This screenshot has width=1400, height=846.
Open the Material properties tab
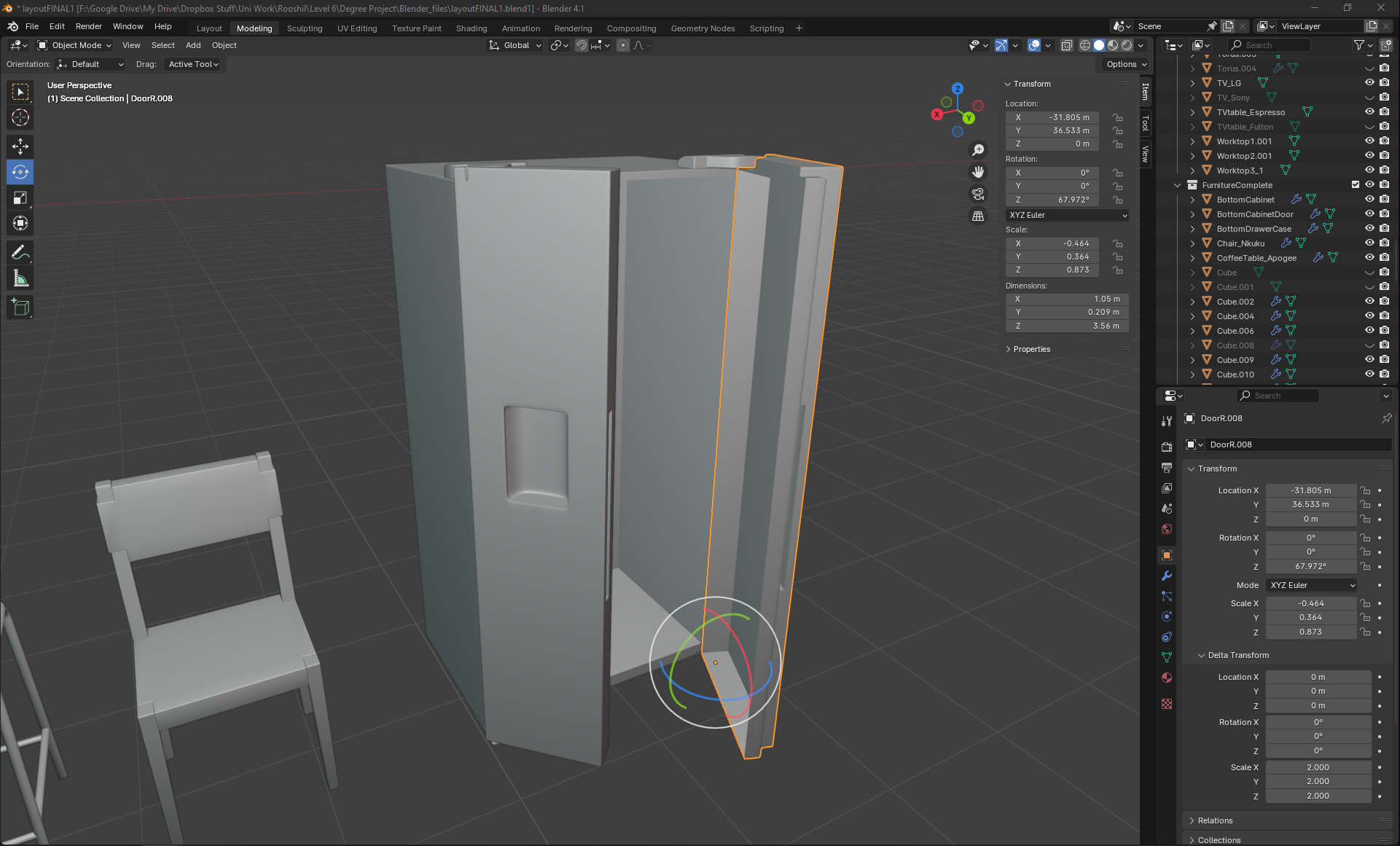click(x=1167, y=678)
